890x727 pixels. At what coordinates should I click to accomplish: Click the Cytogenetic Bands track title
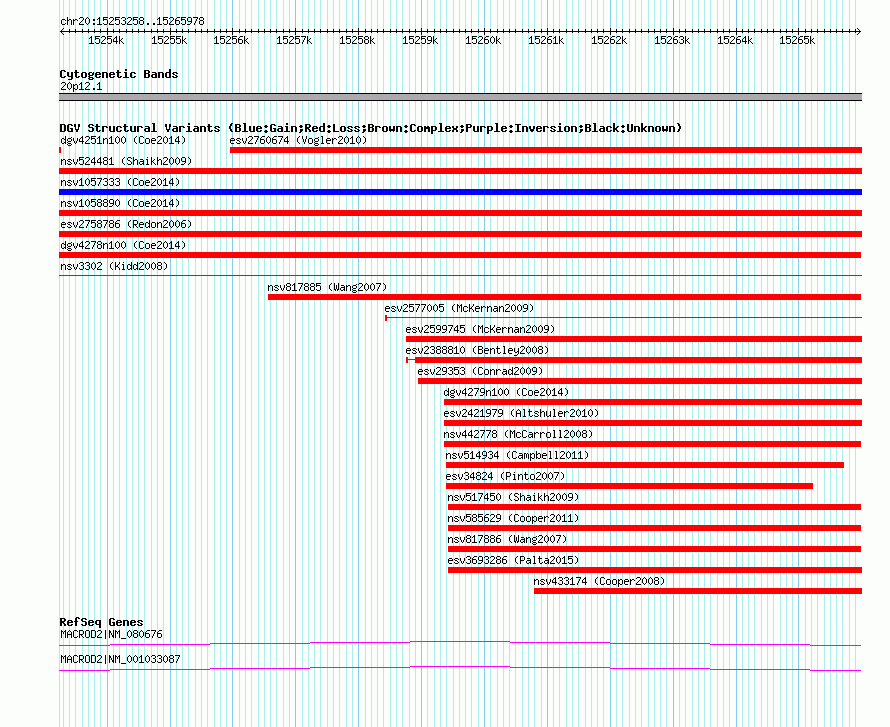(x=119, y=74)
